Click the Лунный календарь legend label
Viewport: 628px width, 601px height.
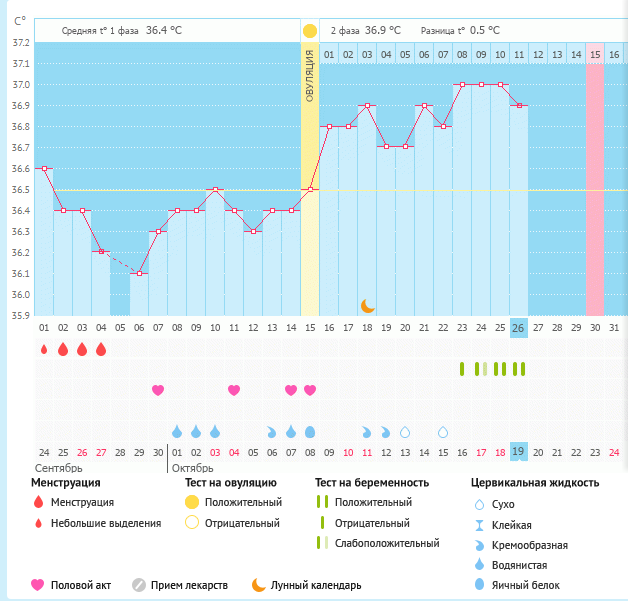[x=315, y=585]
